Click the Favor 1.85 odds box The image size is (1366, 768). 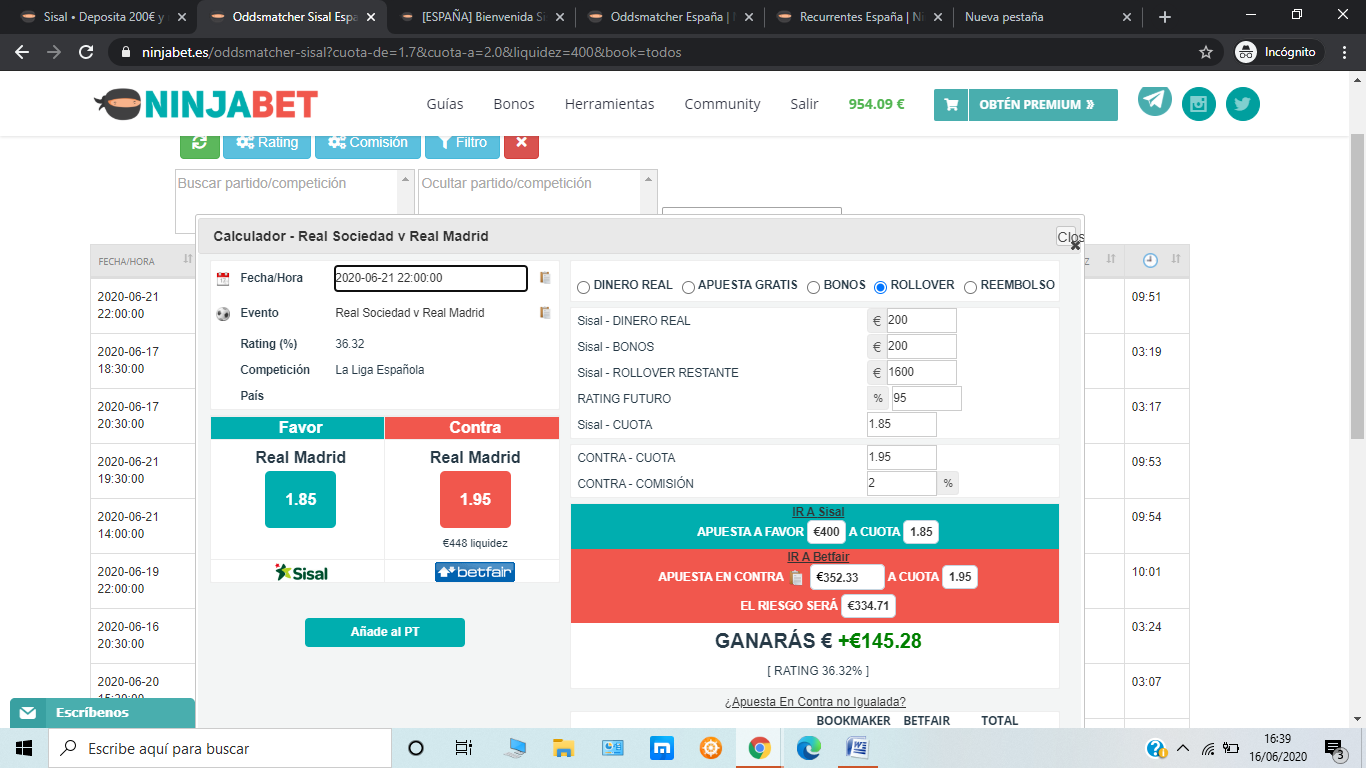(x=300, y=499)
